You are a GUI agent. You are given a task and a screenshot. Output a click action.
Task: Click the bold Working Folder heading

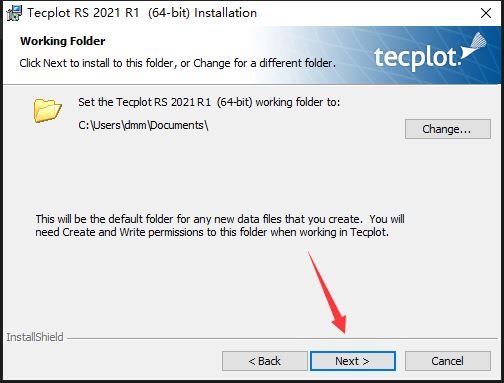pyautogui.click(x=63, y=41)
